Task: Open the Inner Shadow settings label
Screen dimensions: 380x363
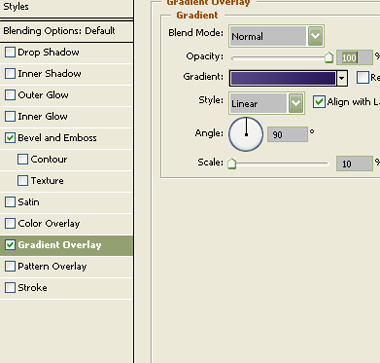Action: coord(49,74)
